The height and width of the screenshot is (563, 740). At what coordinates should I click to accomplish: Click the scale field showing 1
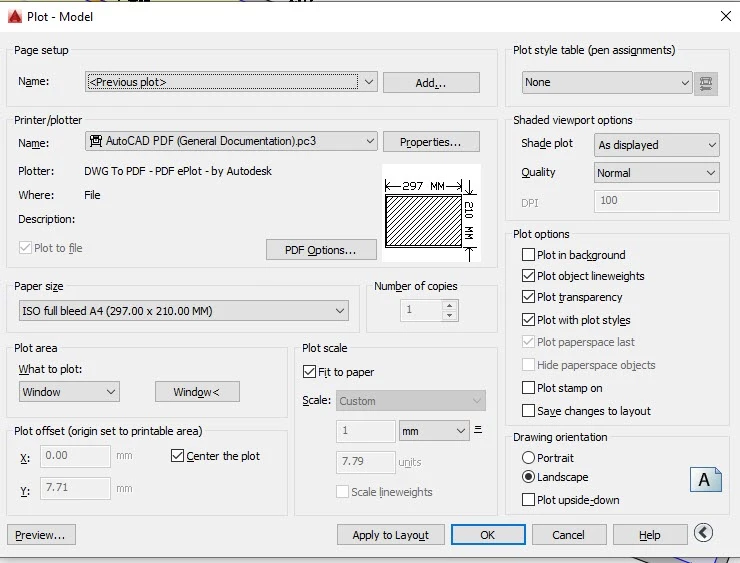tap(365, 430)
